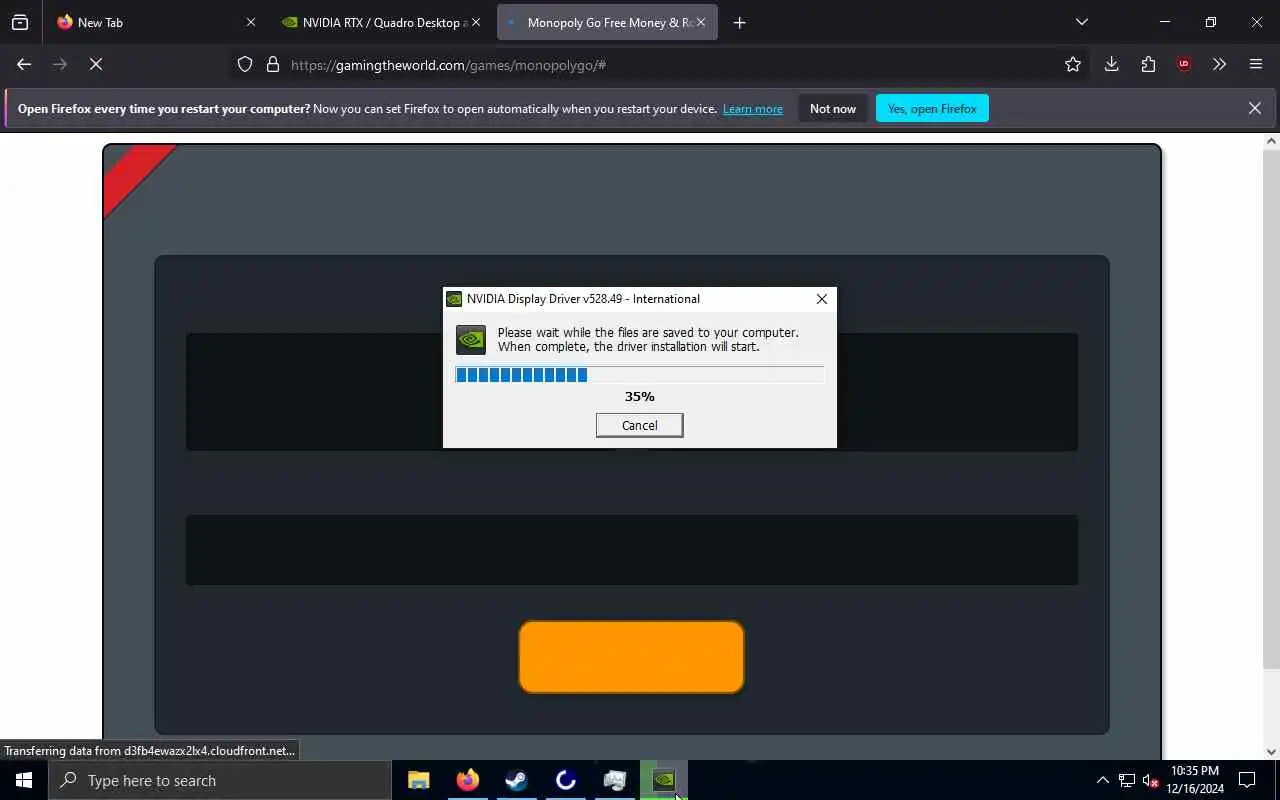Viewport: 1280px width, 800px height.
Task: Open File Explorer from taskbar
Action: 419,780
